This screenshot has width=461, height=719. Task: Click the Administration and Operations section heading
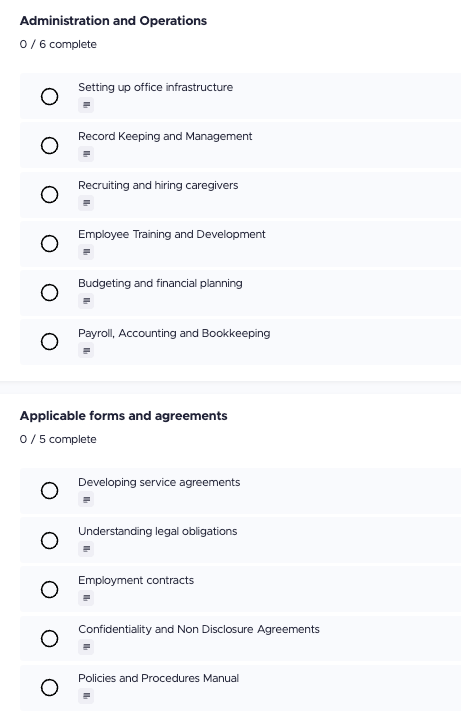coord(113,21)
